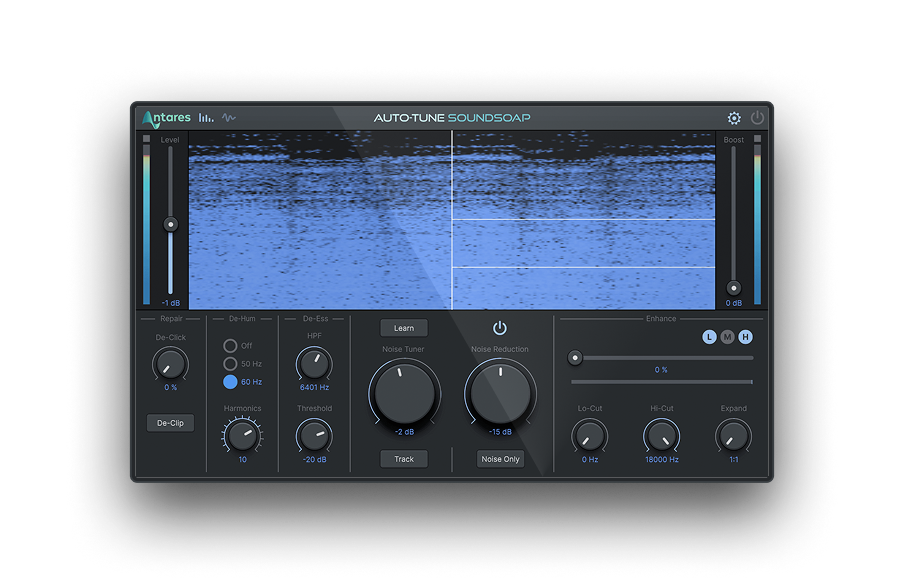
Task: Click the power icon in the top-right corner
Action: tap(757, 117)
